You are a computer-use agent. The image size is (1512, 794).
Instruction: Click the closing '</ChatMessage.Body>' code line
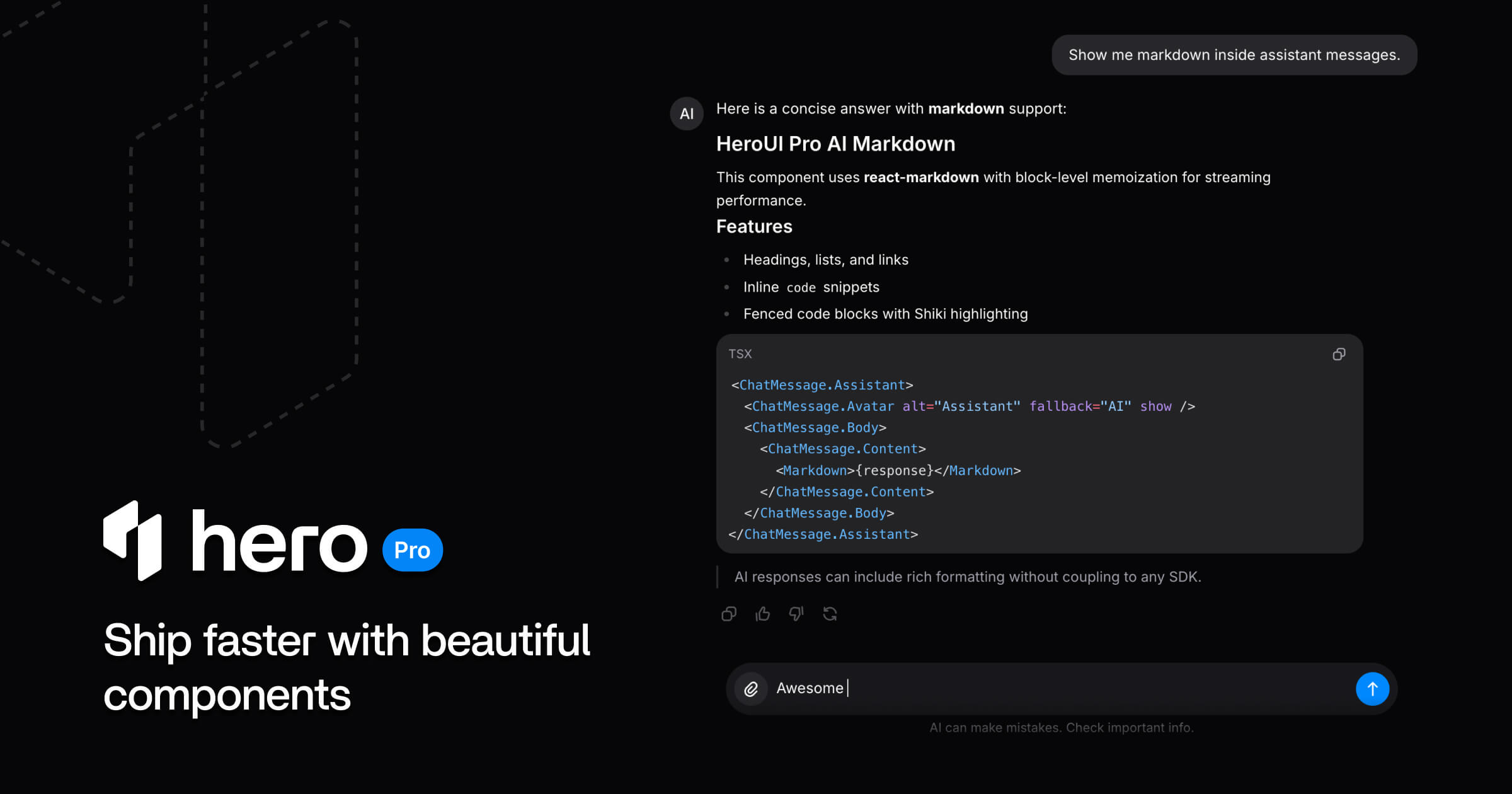click(x=818, y=514)
